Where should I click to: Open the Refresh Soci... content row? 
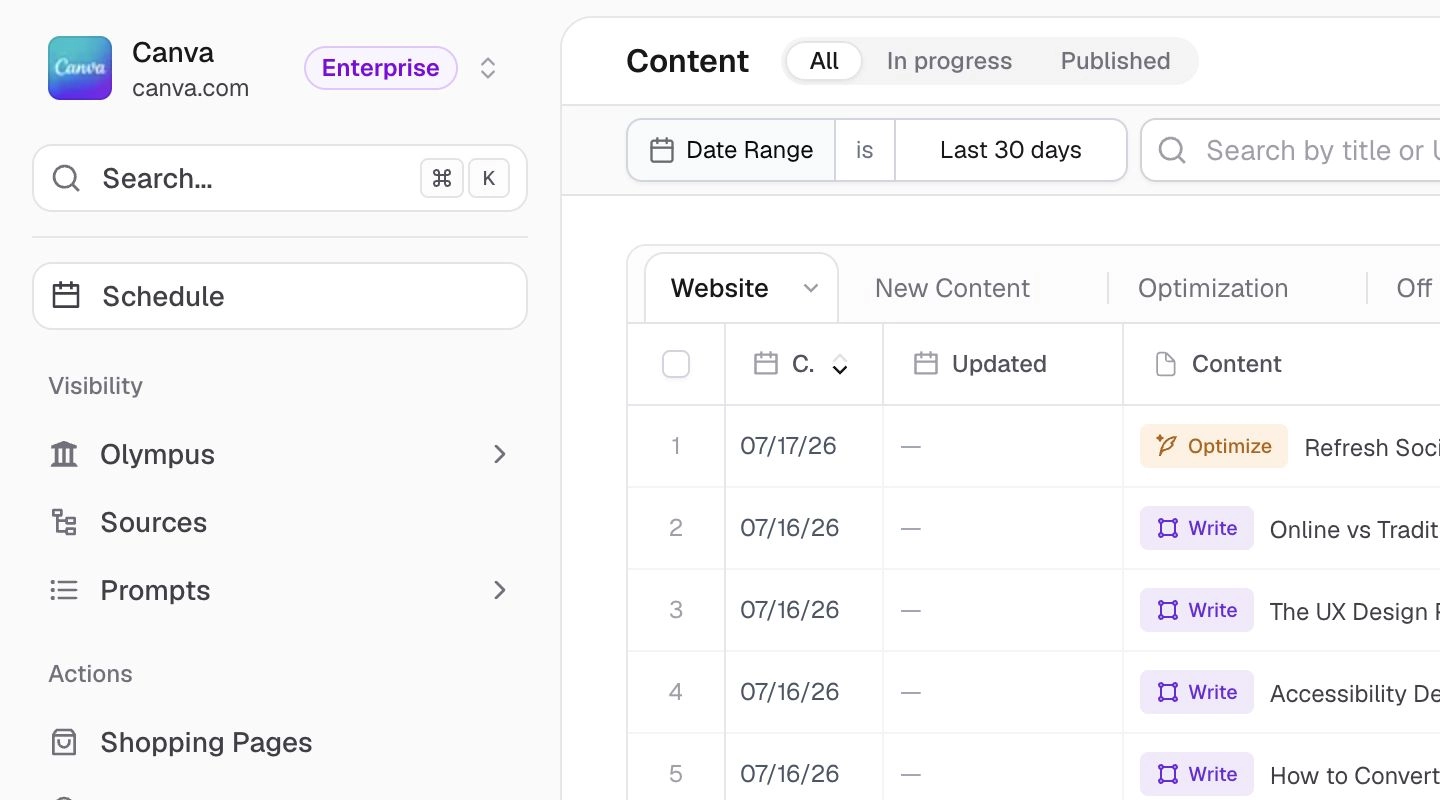tap(1372, 447)
